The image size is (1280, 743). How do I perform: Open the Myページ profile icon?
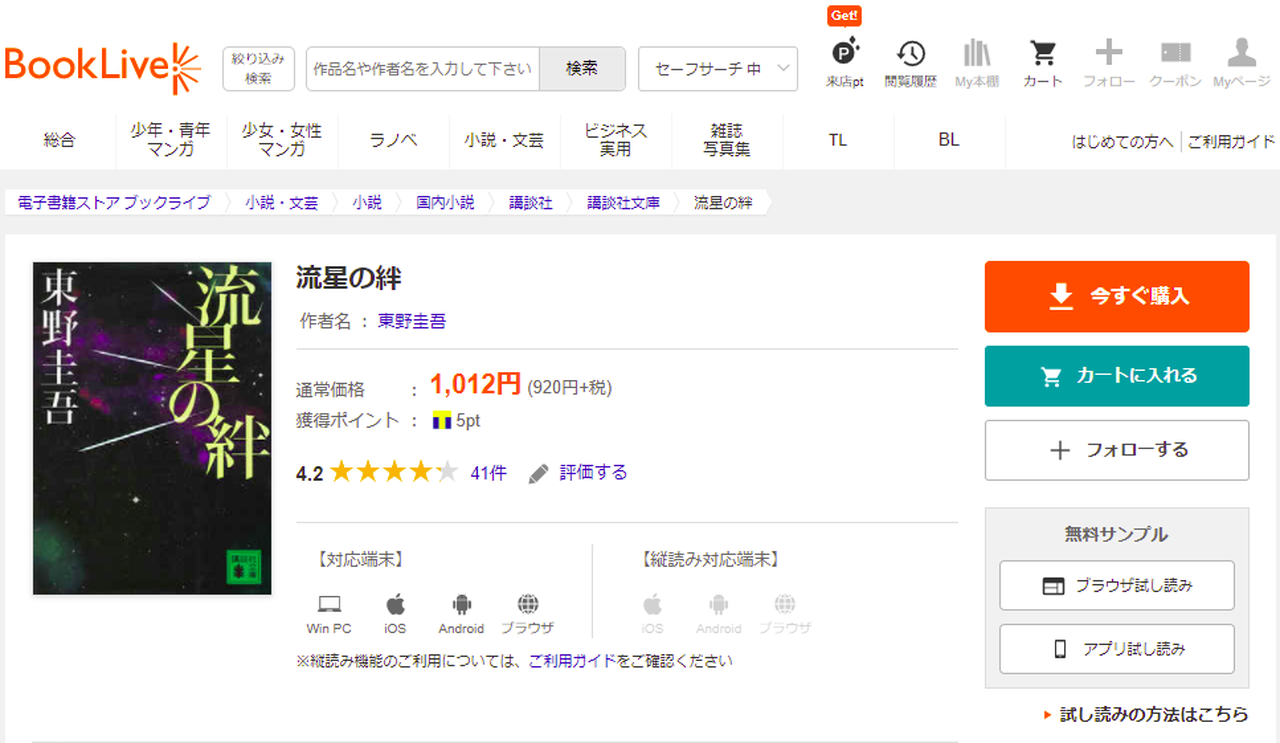point(1241,64)
